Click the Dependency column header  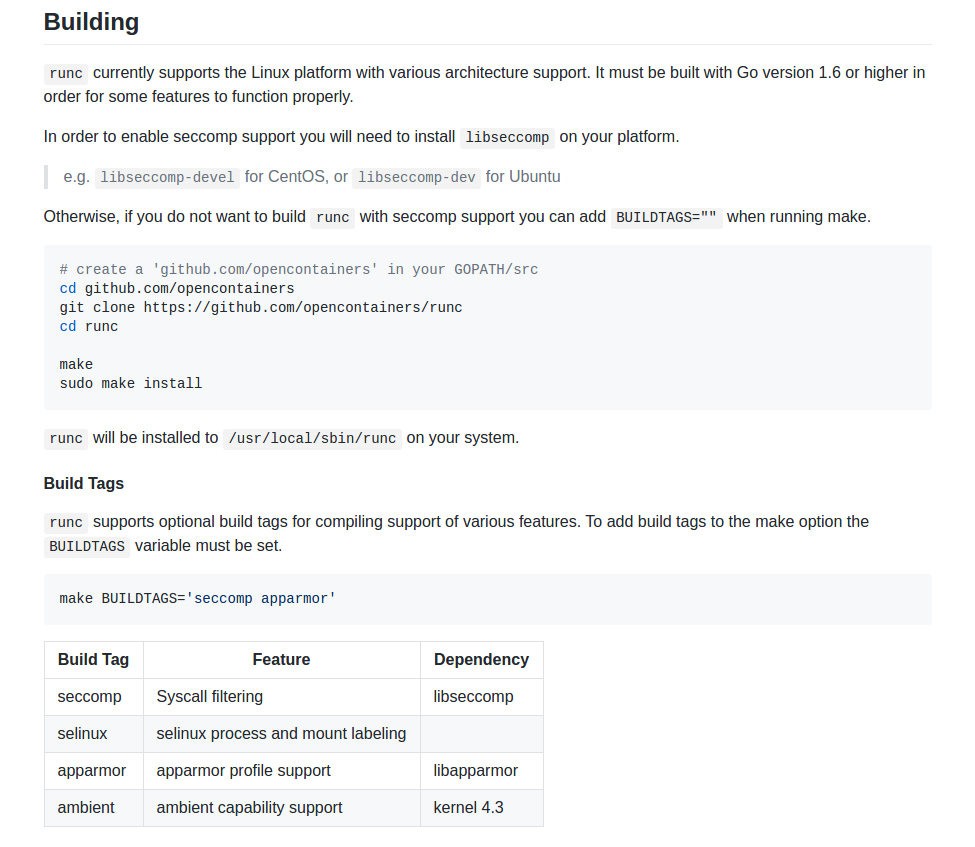click(482, 660)
